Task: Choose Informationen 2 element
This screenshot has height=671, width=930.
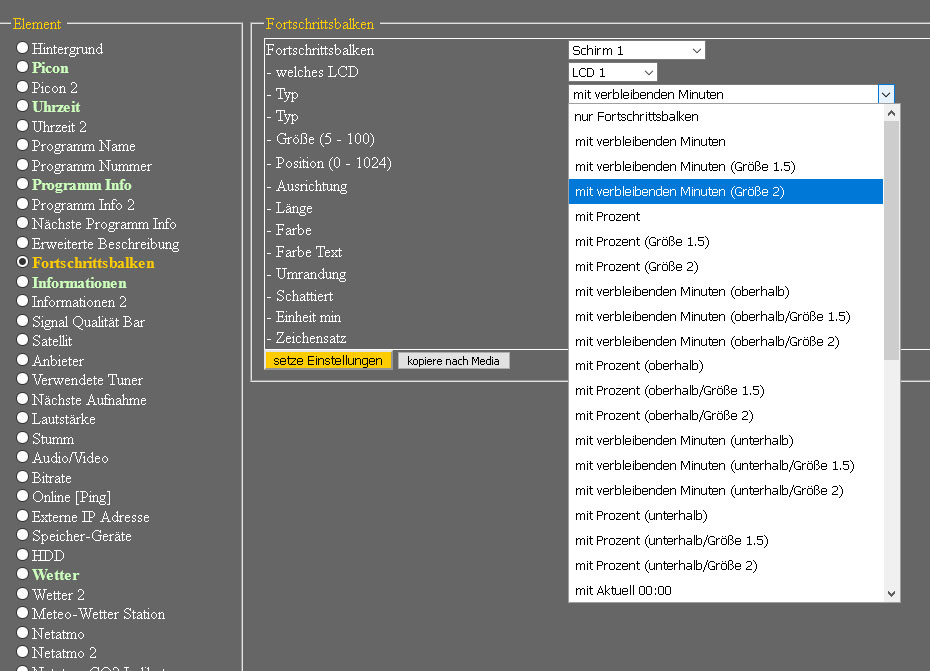Action: 23,301
